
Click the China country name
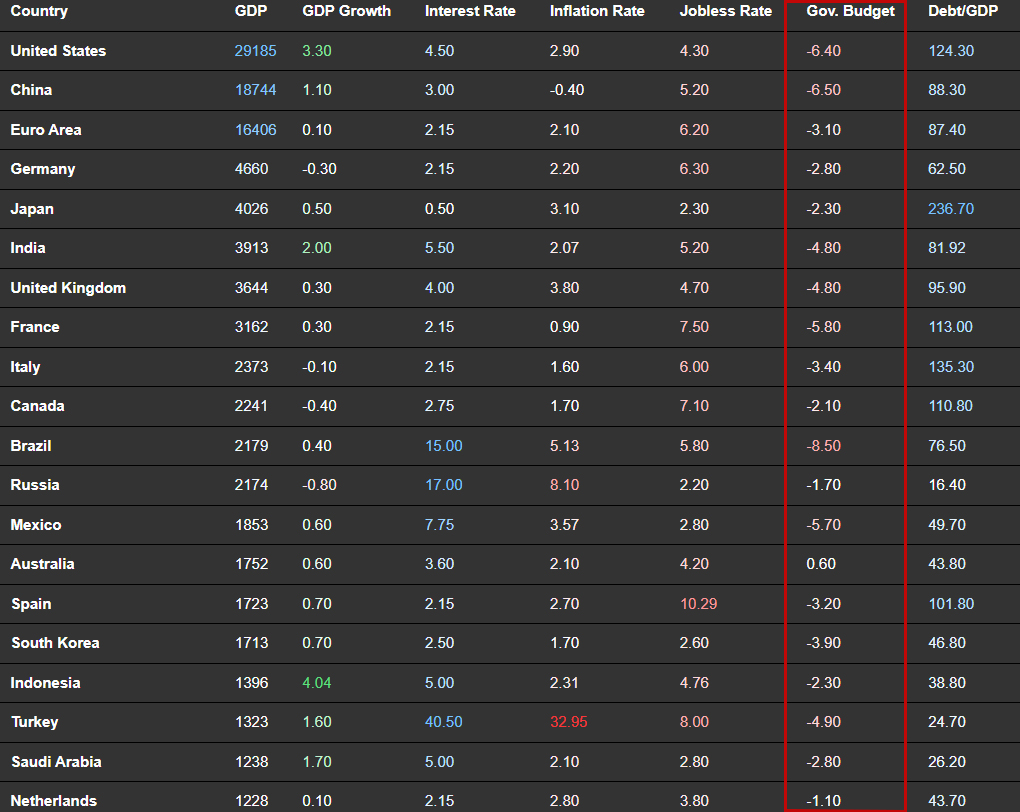pos(31,90)
